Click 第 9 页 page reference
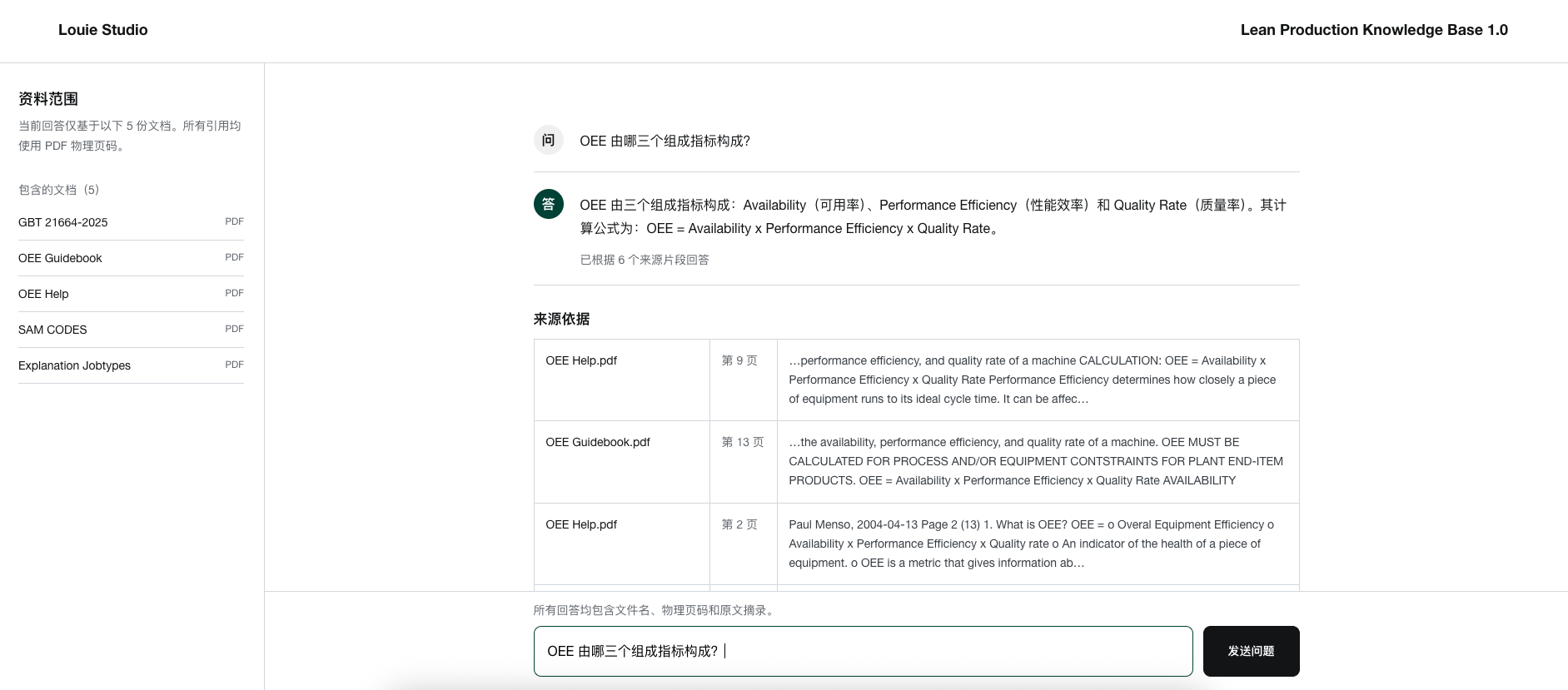Image resolution: width=1568 pixels, height=690 pixels. click(739, 360)
